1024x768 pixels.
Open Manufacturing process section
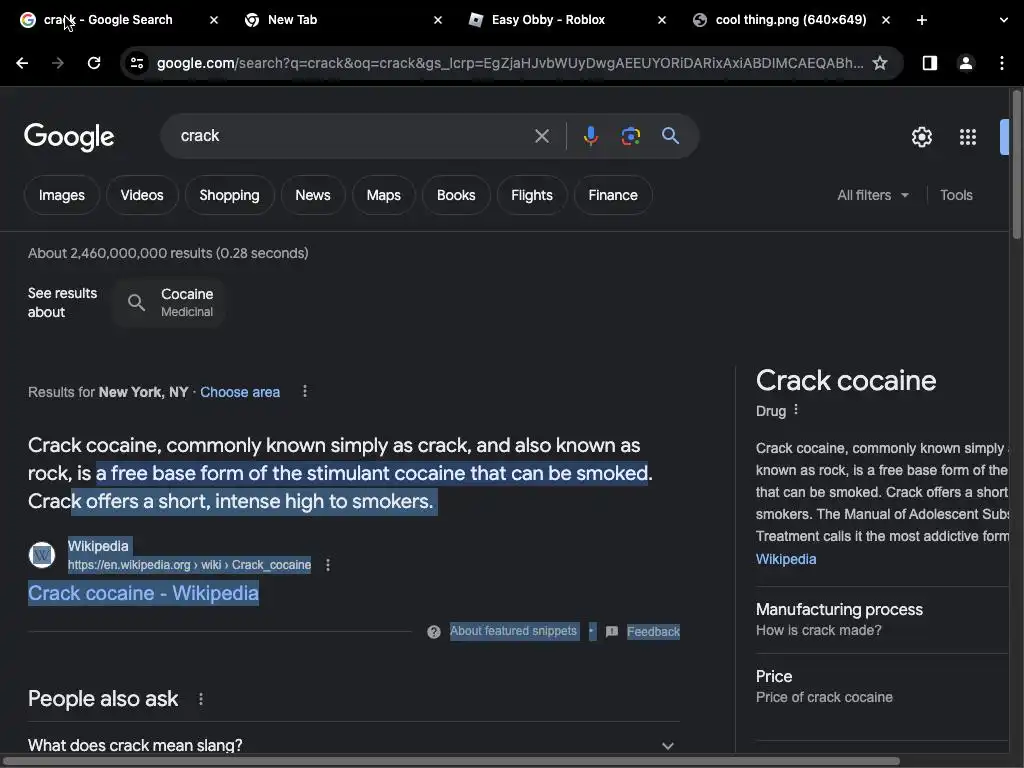point(882,619)
